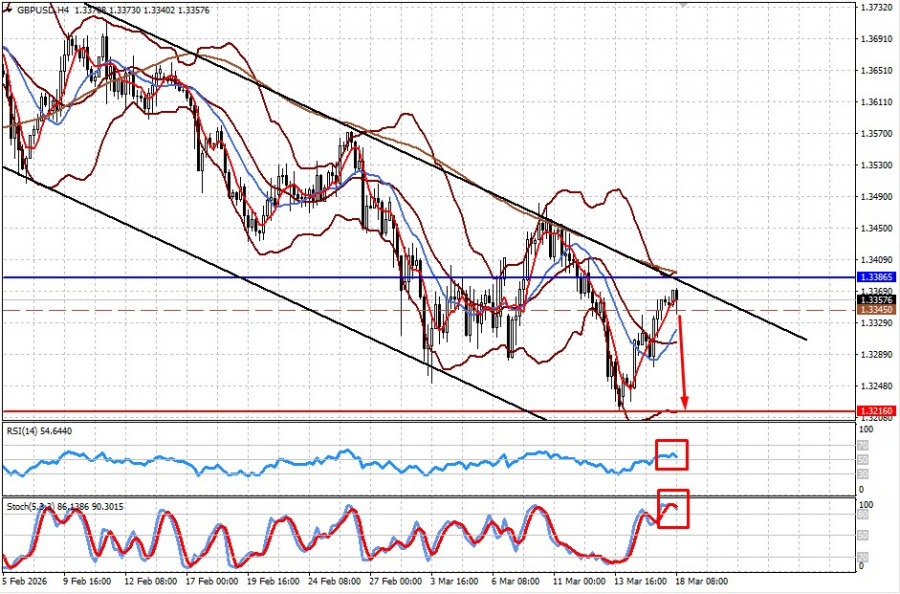
Task: Click the 1.32480 price scale value
Action: tap(878, 386)
